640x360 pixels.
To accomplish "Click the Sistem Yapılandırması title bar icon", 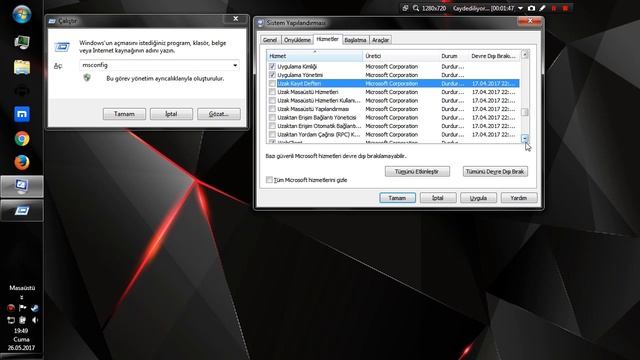I will click(260, 23).
